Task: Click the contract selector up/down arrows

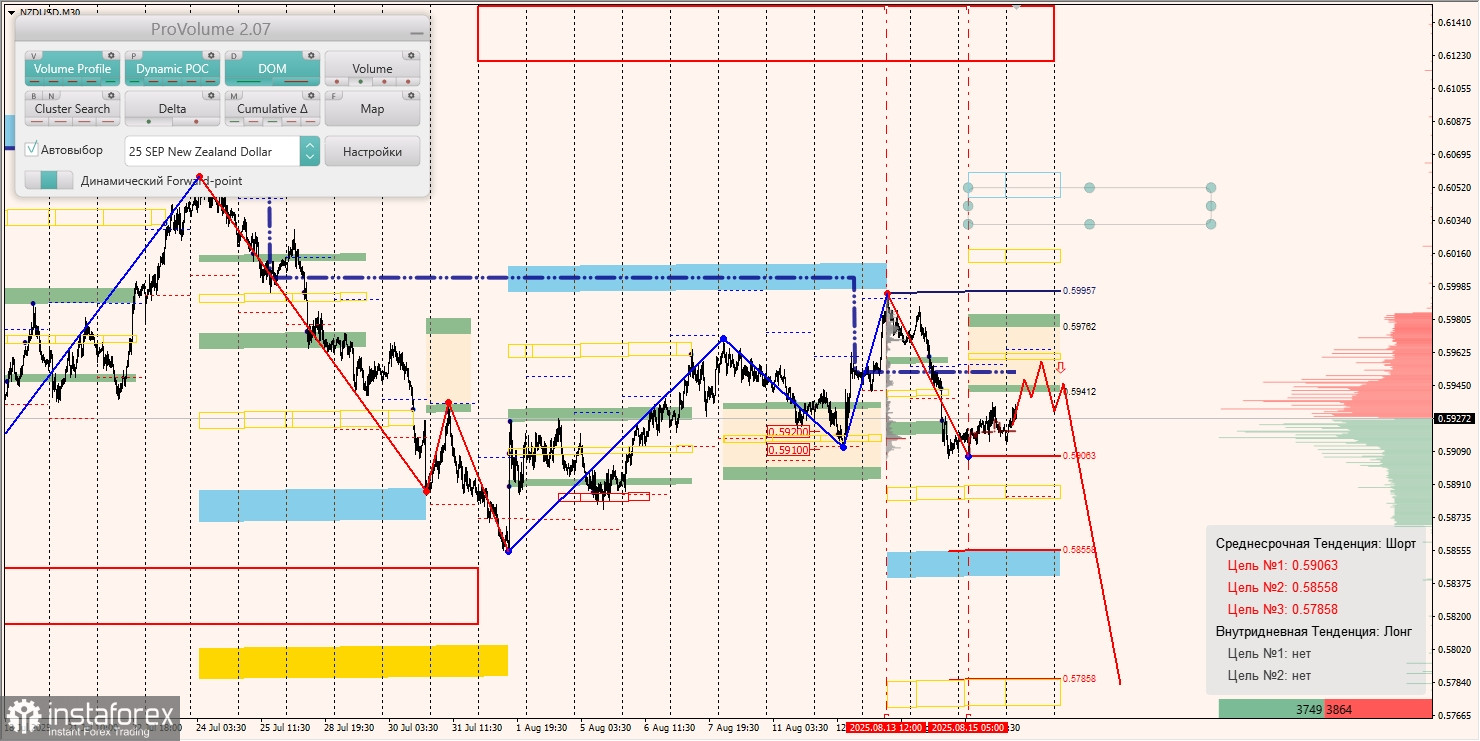Action: (x=310, y=151)
